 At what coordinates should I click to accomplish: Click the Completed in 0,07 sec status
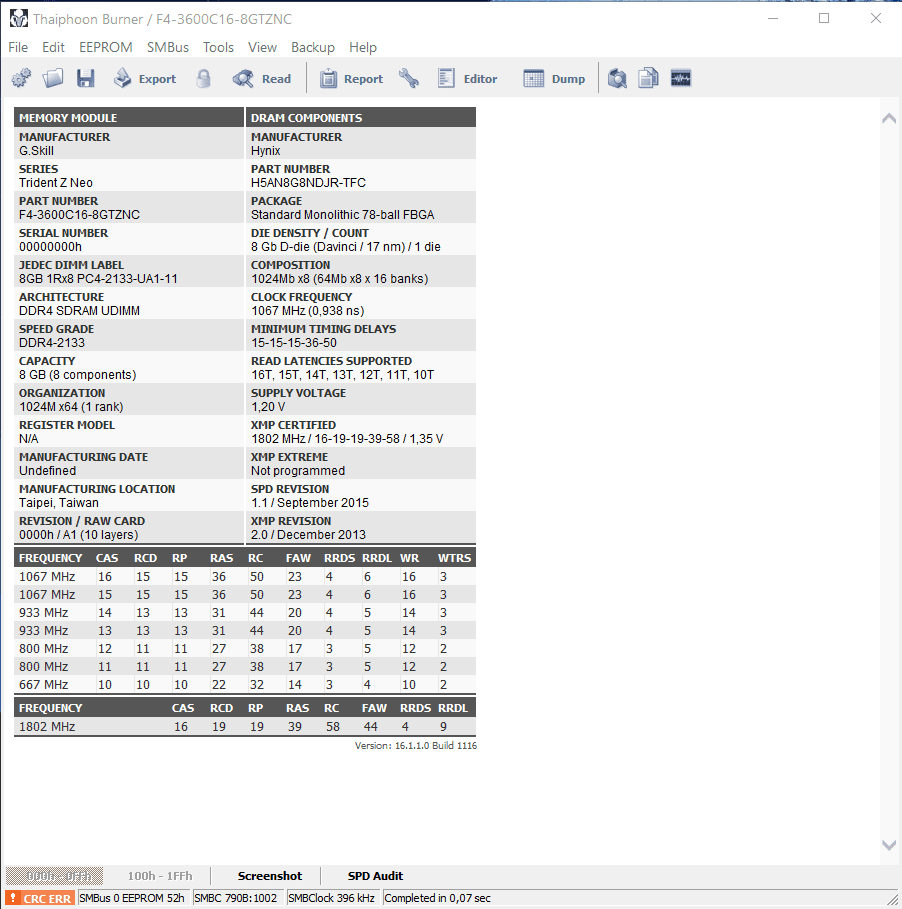(438, 898)
